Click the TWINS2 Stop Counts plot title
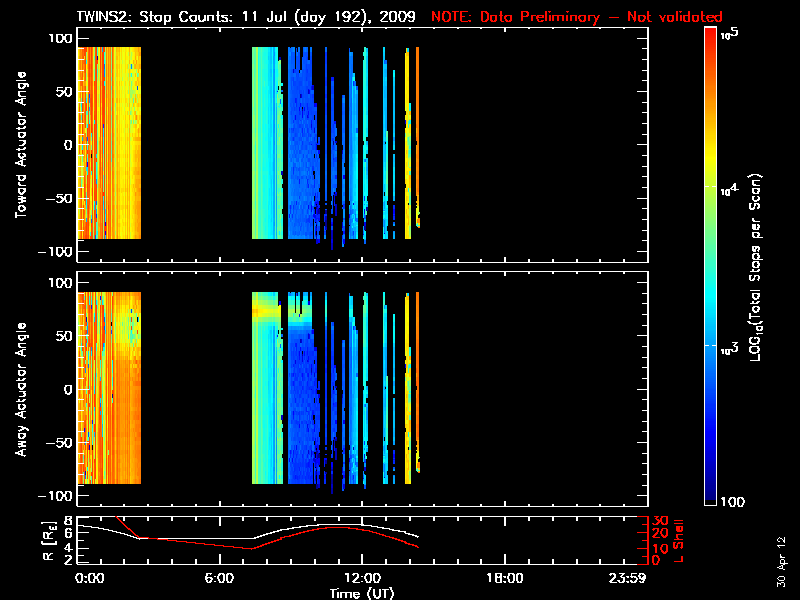This screenshot has width=800, height=600. pyautogui.click(x=246, y=17)
